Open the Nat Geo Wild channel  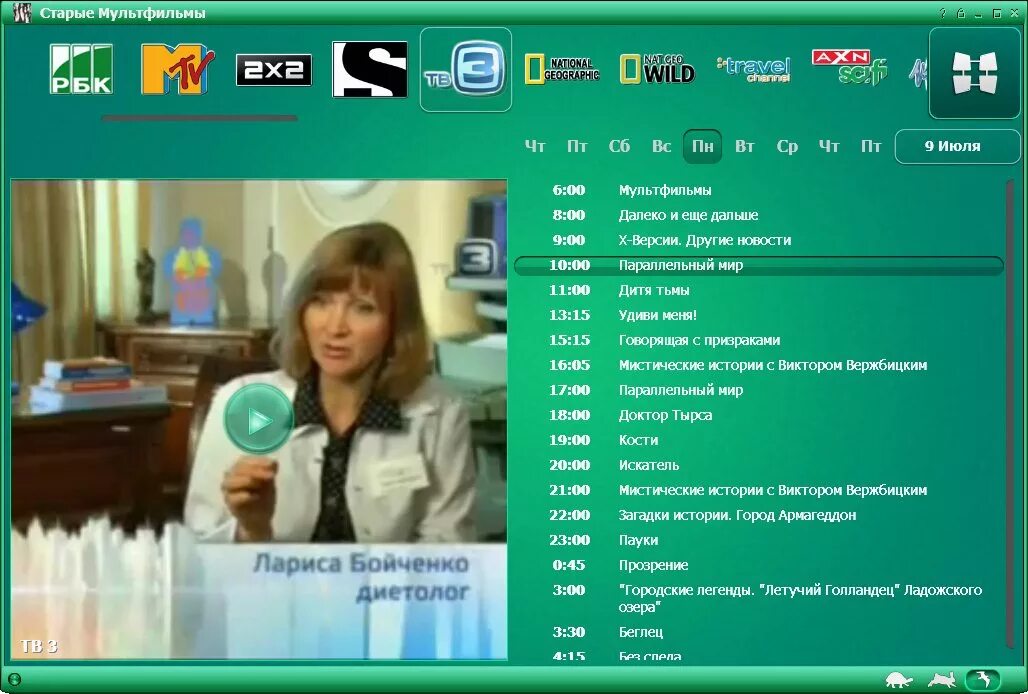(657, 69)
